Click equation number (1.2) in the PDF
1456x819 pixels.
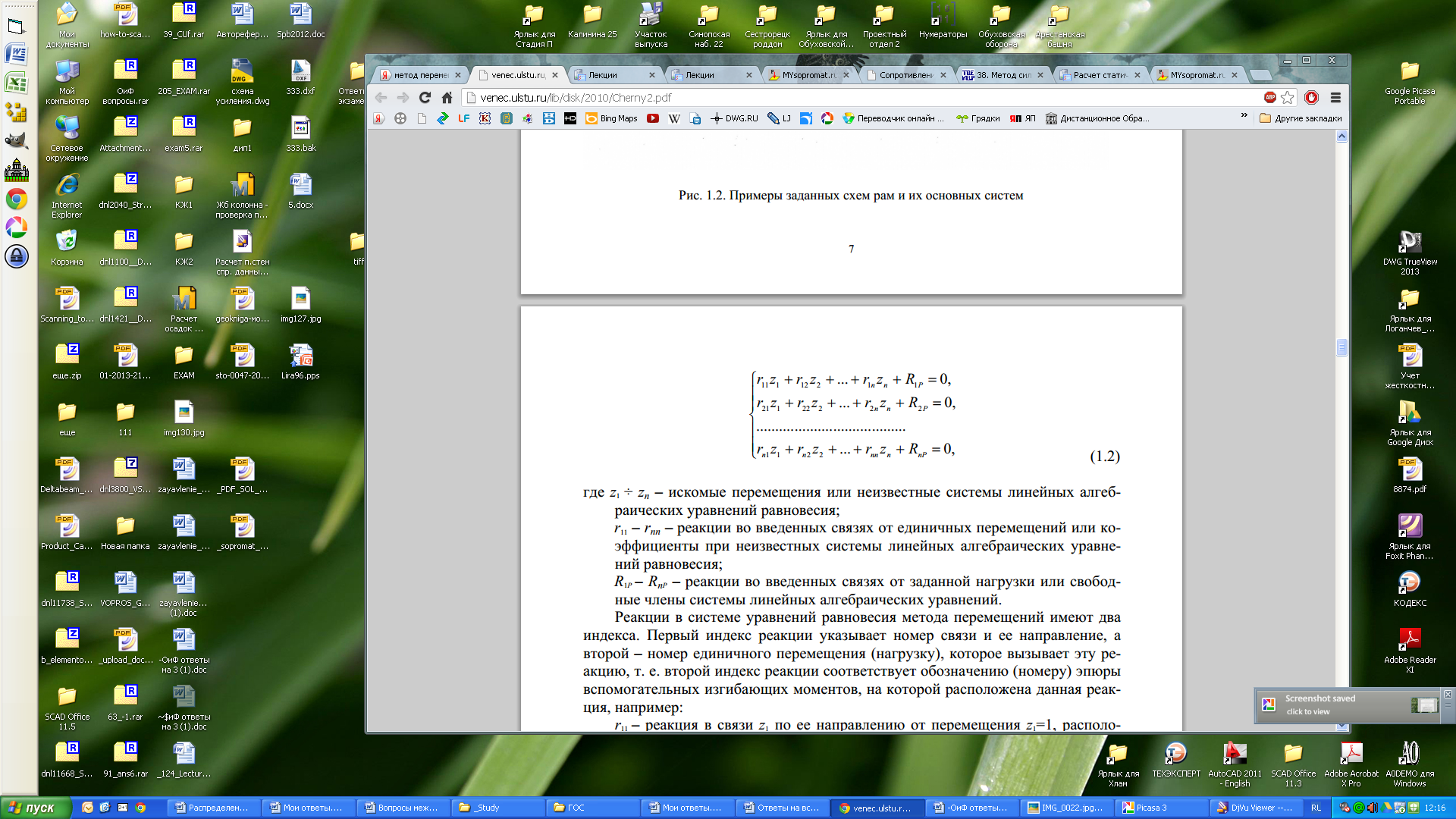[x=1105, y=457]
